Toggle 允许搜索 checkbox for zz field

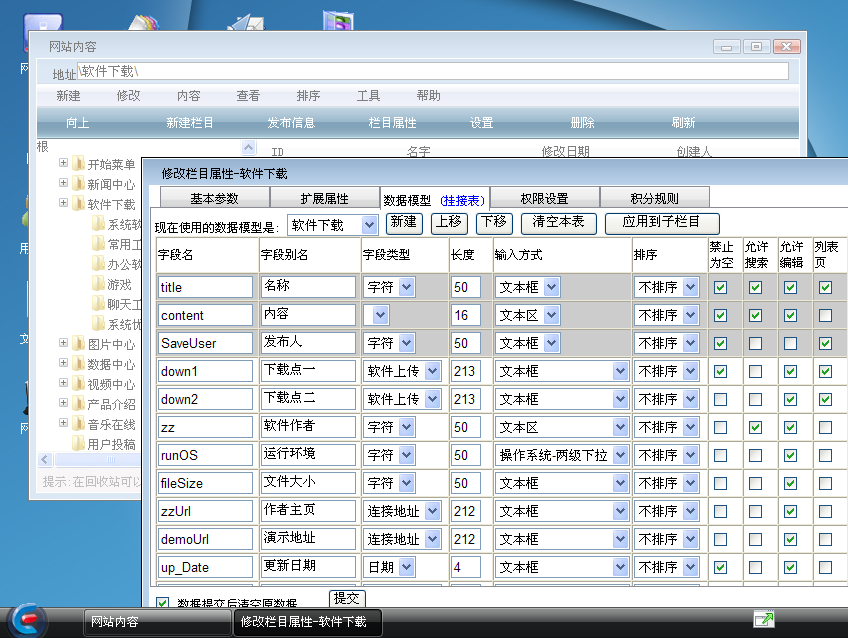tap(755, 427)
